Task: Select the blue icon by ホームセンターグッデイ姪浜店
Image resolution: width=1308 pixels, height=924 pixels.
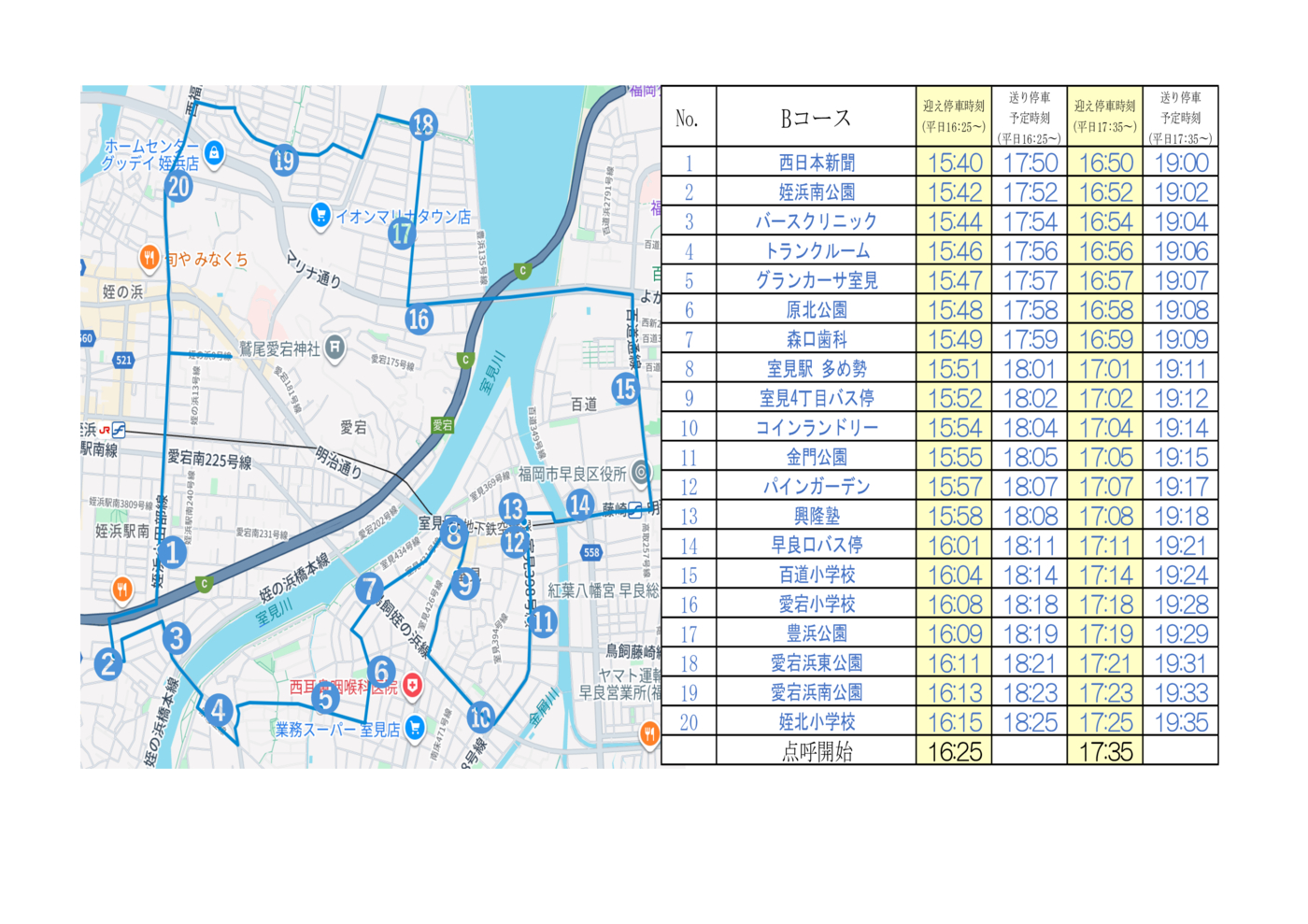Action: point(215,152)
